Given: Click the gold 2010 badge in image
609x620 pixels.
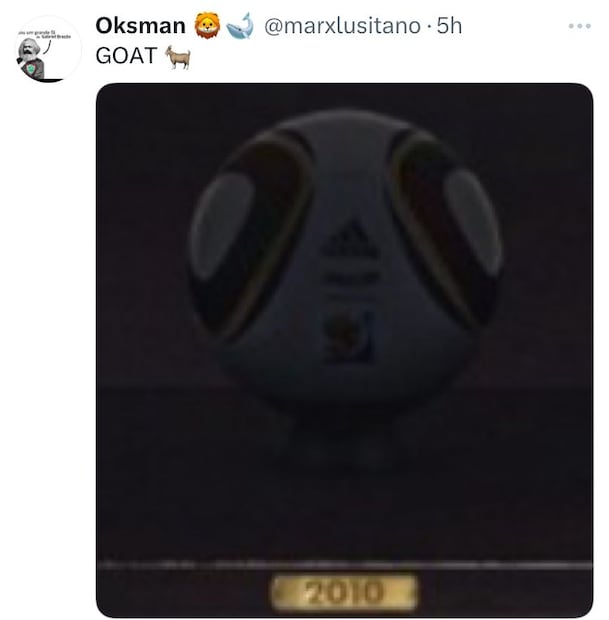Looking at the screenshot, I should coord(344,592).
